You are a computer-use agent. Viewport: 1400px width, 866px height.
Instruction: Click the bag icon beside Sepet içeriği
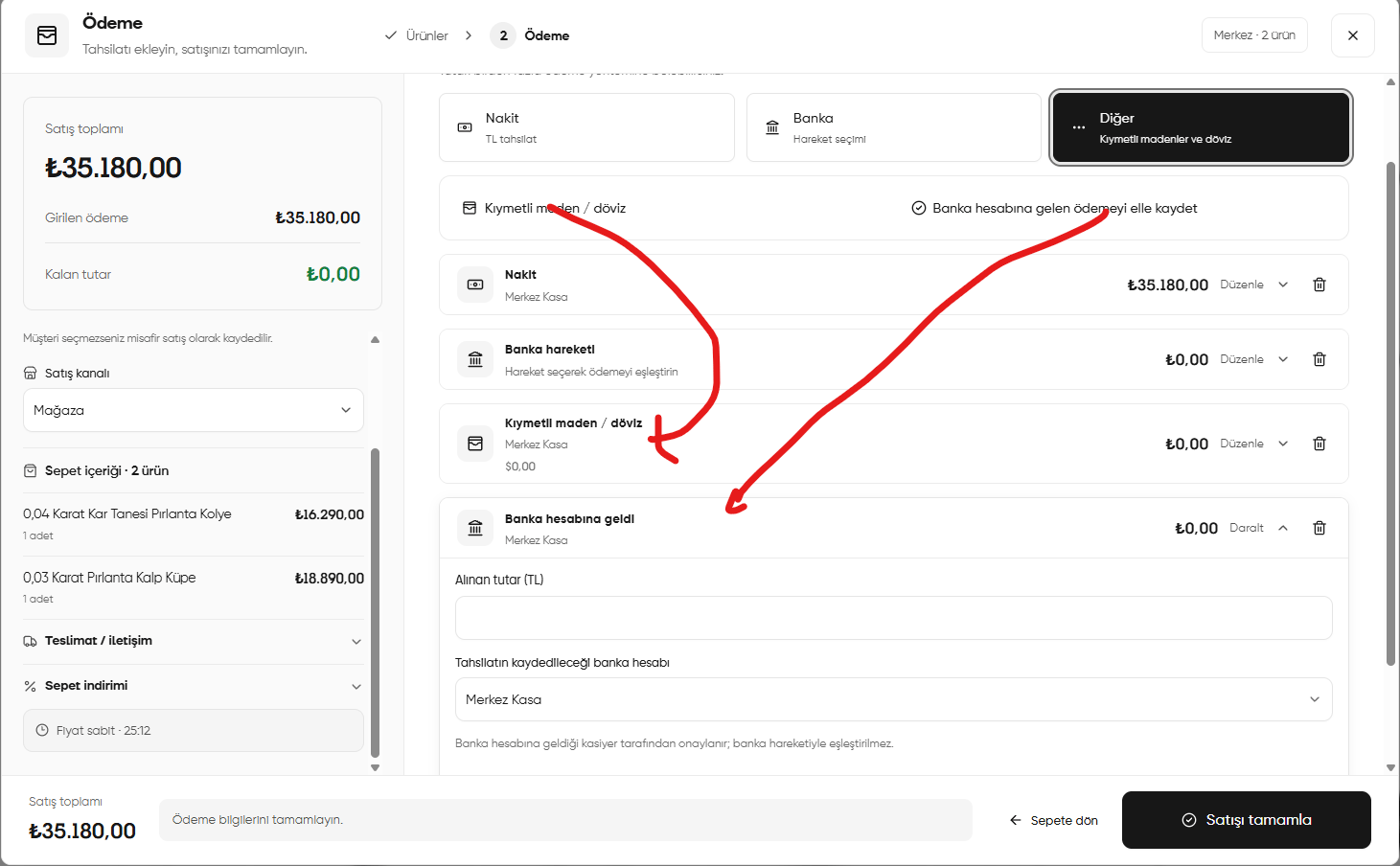31,471
